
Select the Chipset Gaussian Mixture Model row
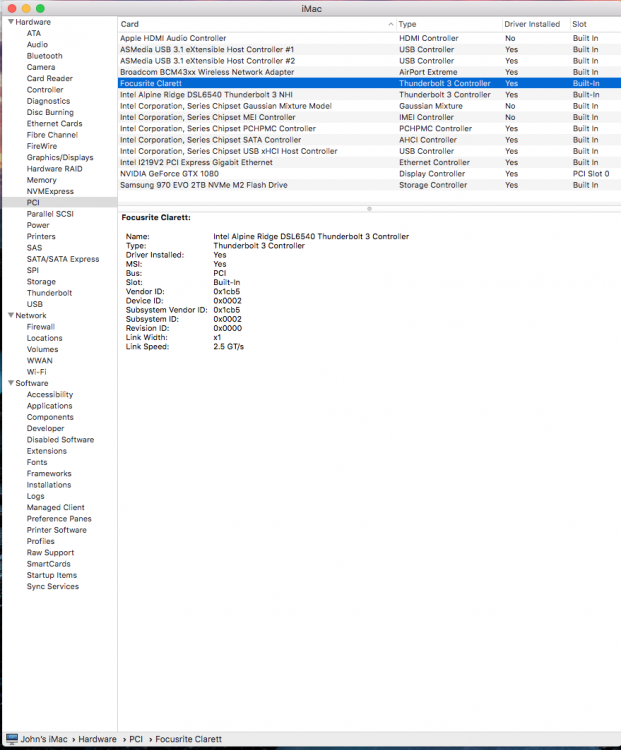369,106
